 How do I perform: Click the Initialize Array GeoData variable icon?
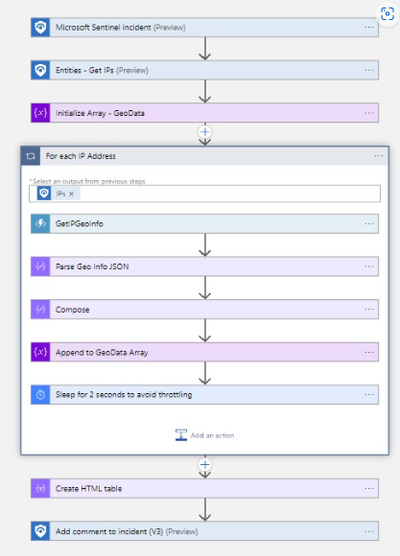[40, 113]
